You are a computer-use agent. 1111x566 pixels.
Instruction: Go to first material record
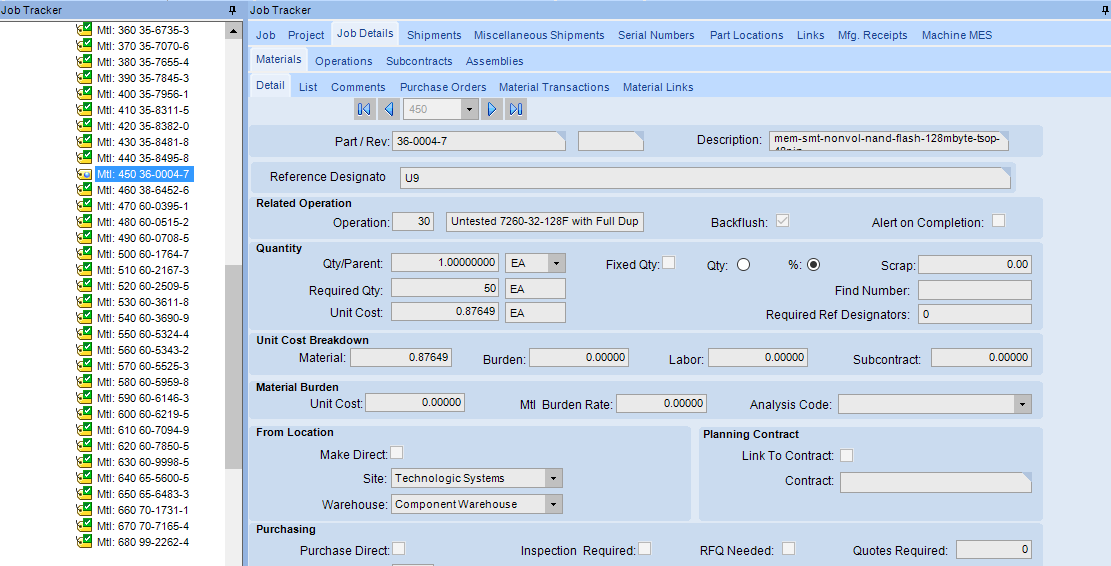coord(364,109)
